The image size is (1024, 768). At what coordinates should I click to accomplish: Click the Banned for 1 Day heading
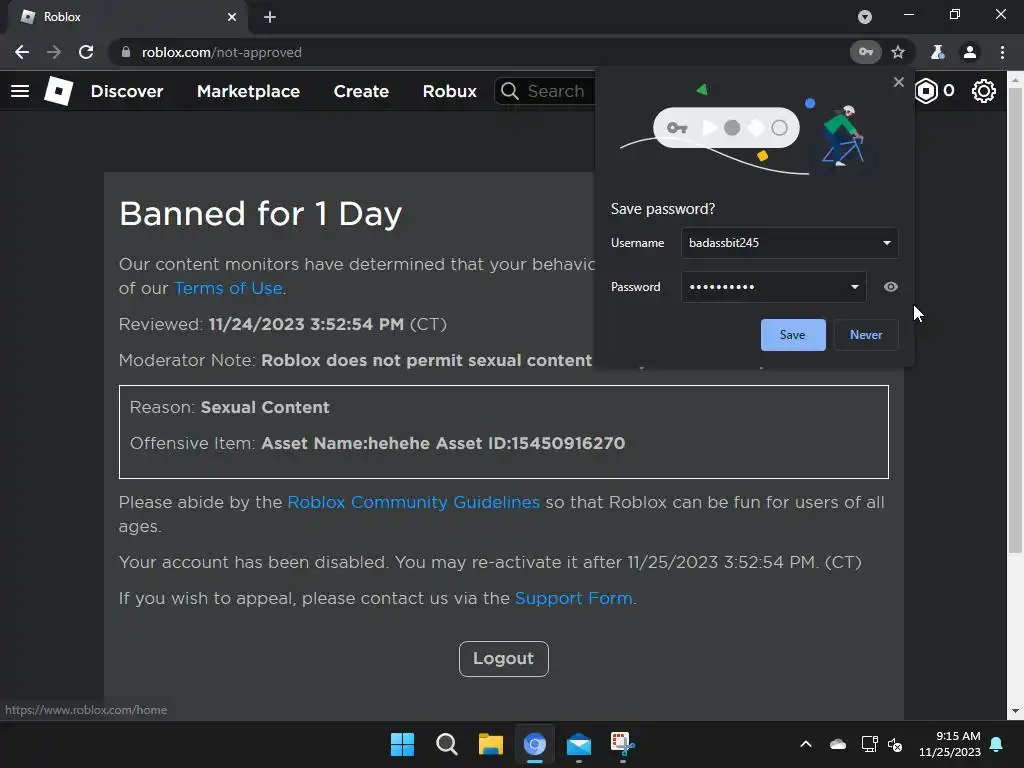(261, 214)
